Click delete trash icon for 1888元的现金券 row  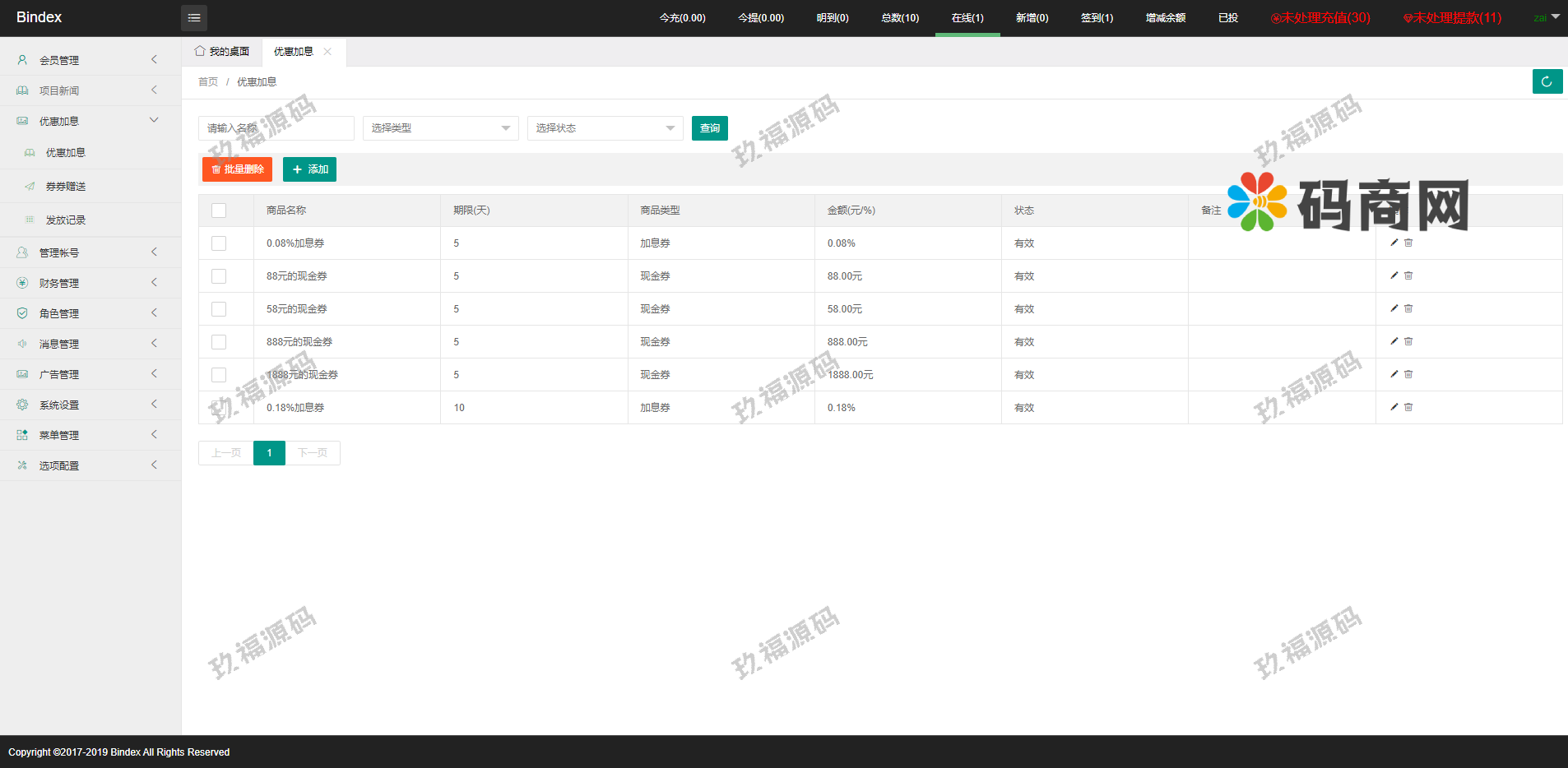[1408, 374]
